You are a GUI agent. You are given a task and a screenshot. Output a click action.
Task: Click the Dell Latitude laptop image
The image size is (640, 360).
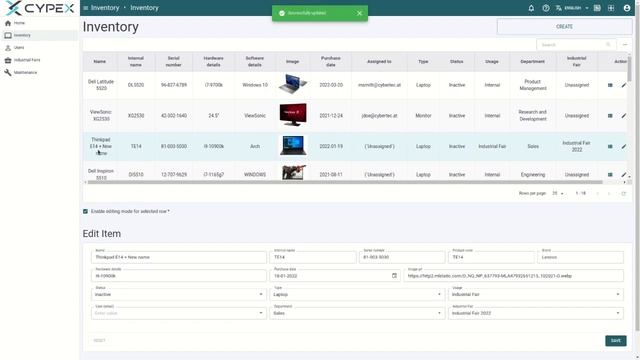point(293,84)
